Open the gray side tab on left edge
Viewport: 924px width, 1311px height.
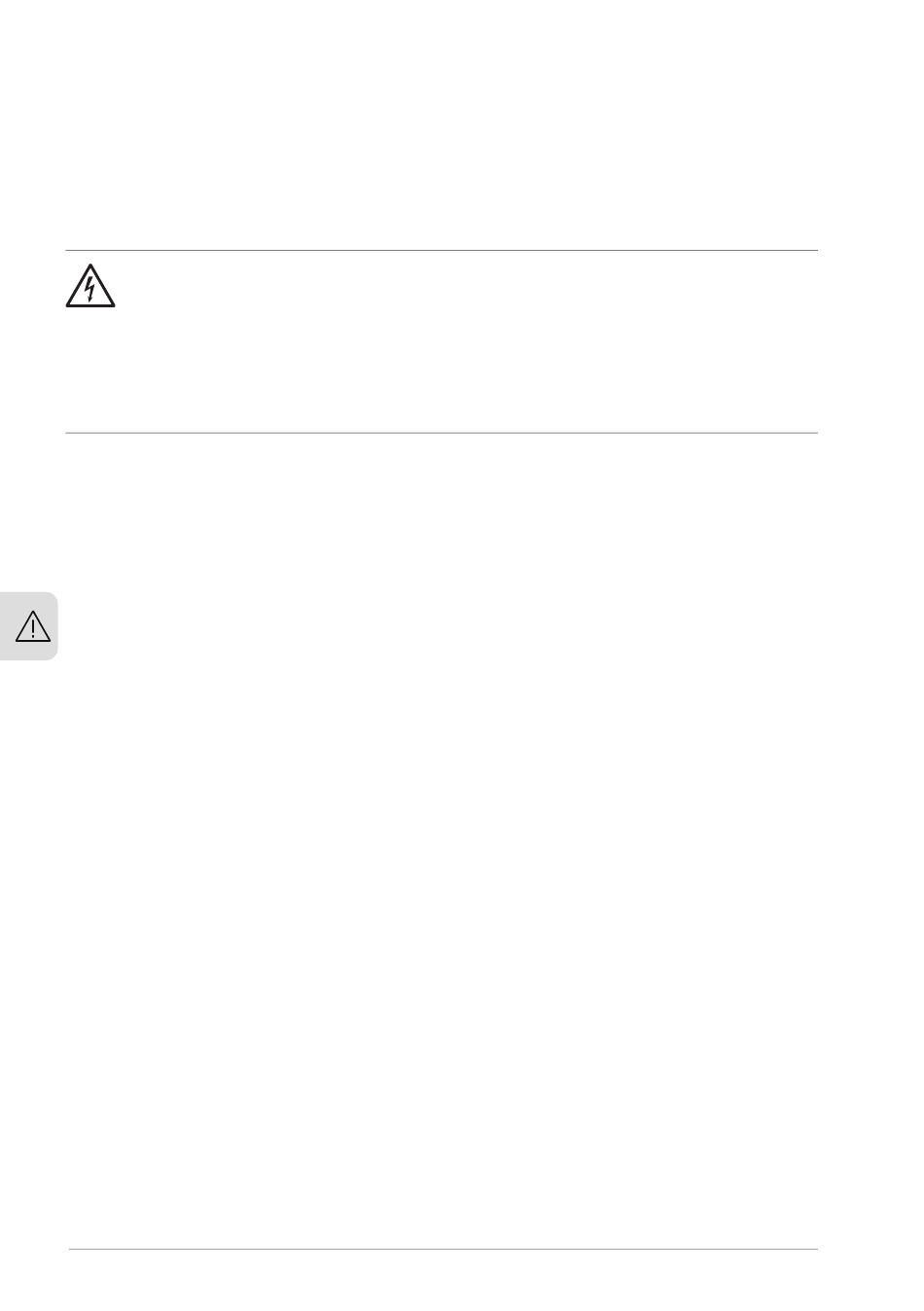(29, 626)
